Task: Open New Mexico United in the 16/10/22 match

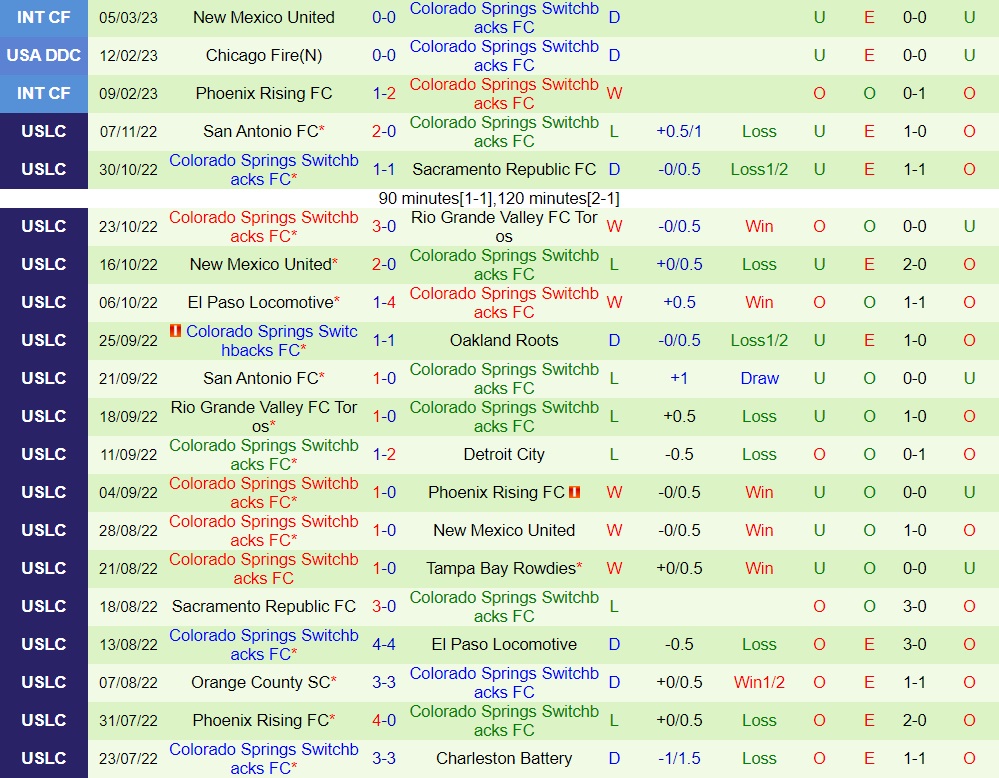Action: tap(261, 264)
